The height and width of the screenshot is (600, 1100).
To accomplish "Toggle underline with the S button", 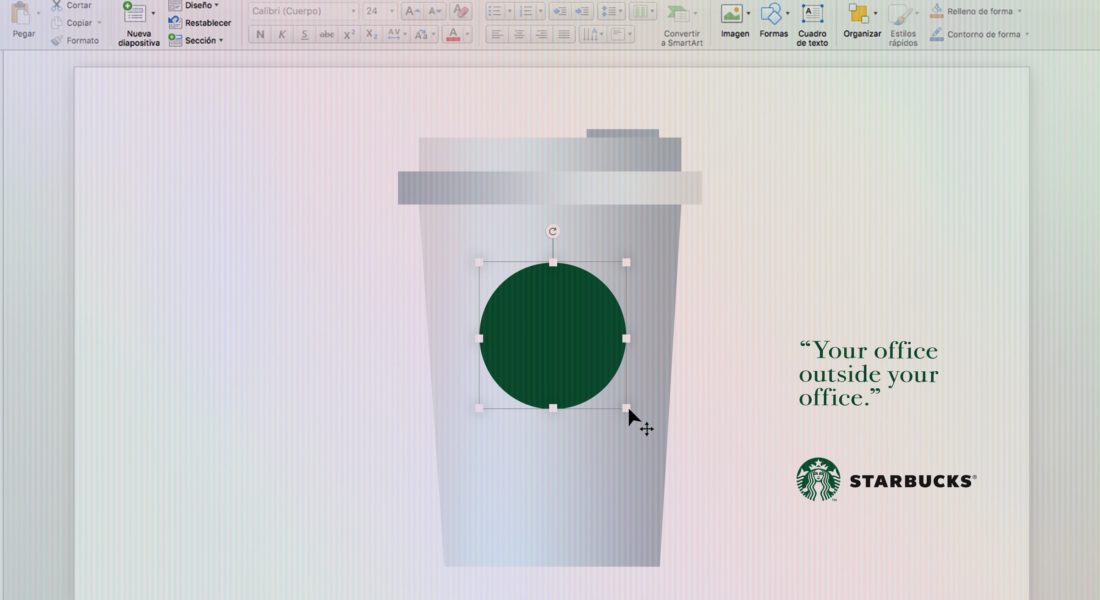I will click(304, 34).
